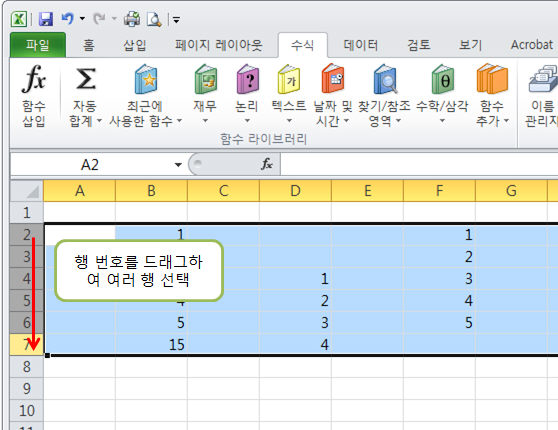
Task: Click the 함수 삽입 (Insert Function) fx icon
Action: (34, 79)
